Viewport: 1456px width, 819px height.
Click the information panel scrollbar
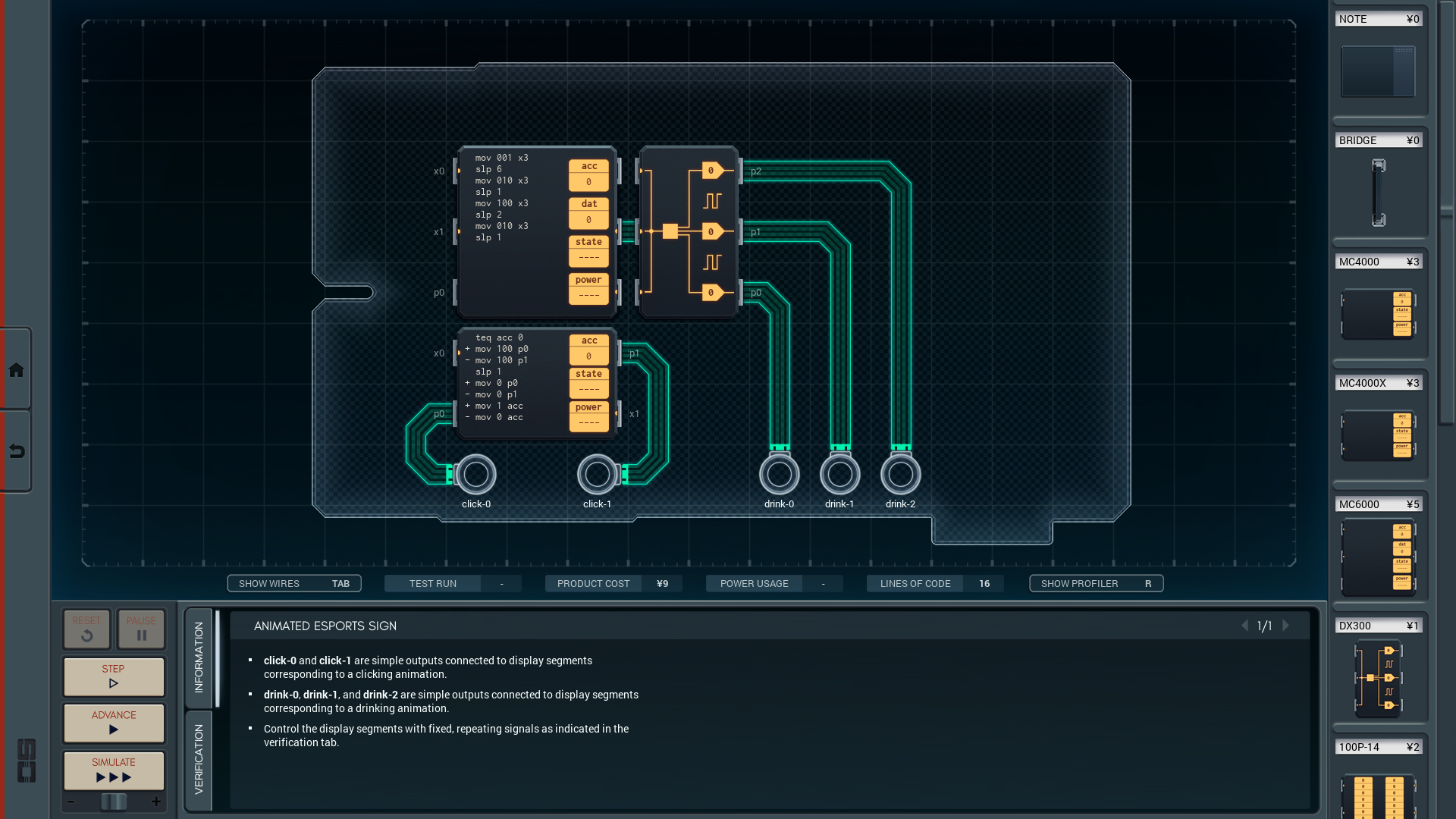pyautogui.click(x=218, y=658)
